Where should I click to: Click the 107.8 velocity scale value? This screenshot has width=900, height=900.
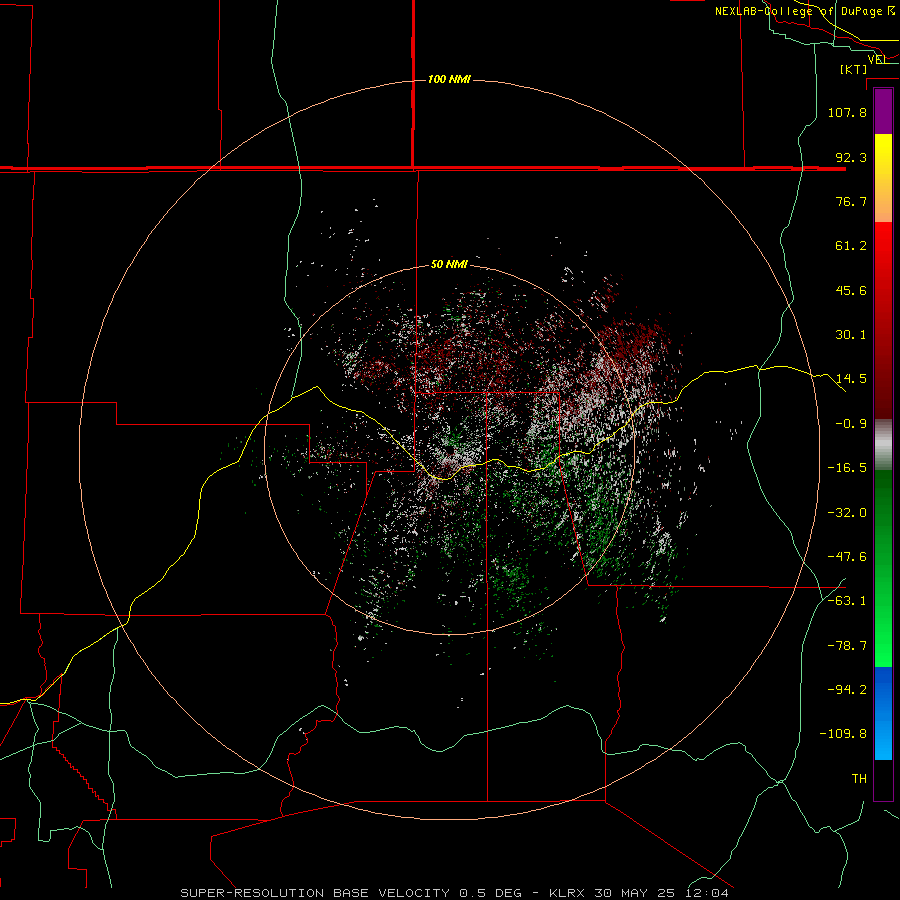[847, 112]
